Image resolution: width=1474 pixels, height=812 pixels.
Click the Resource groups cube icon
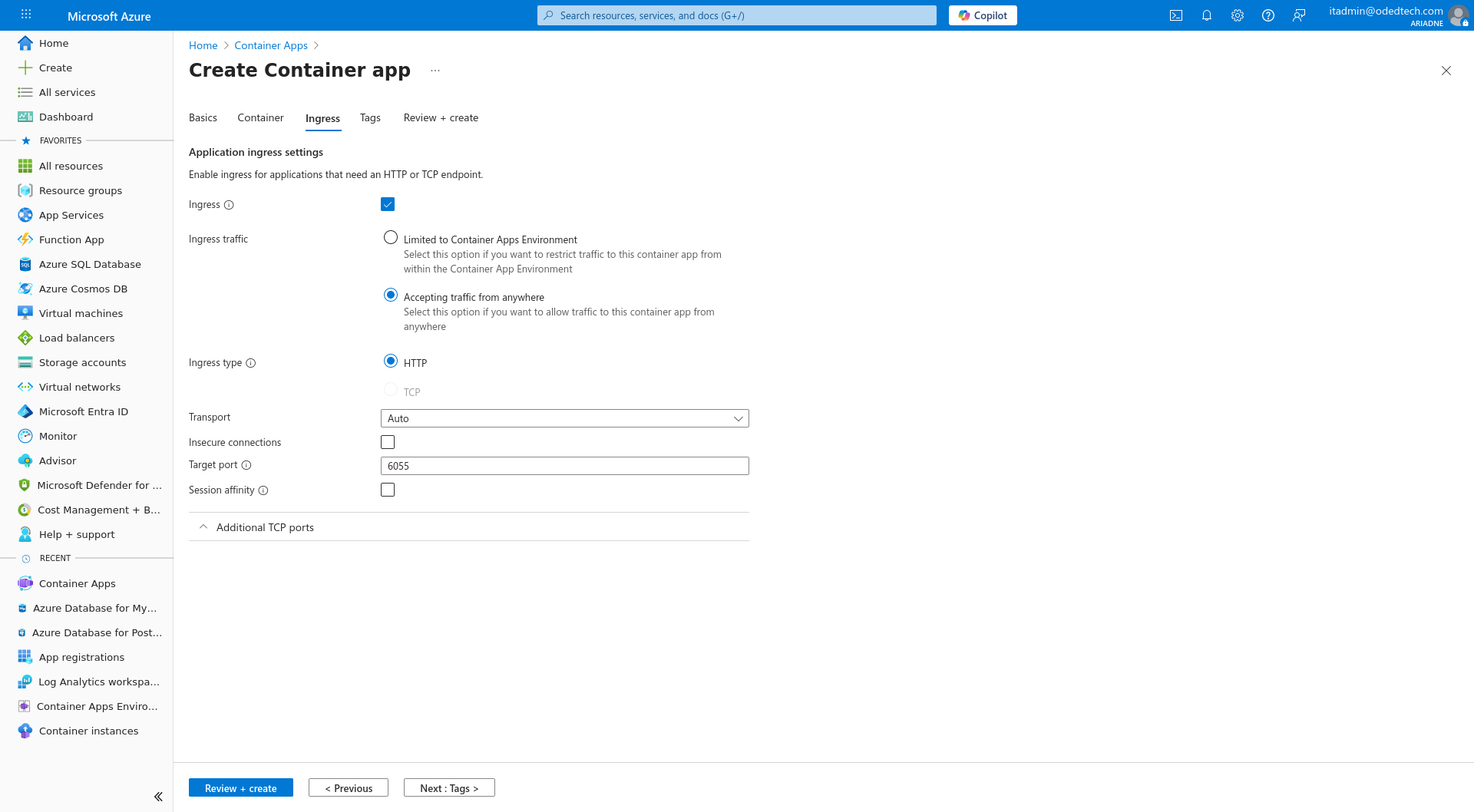point(25,190)
